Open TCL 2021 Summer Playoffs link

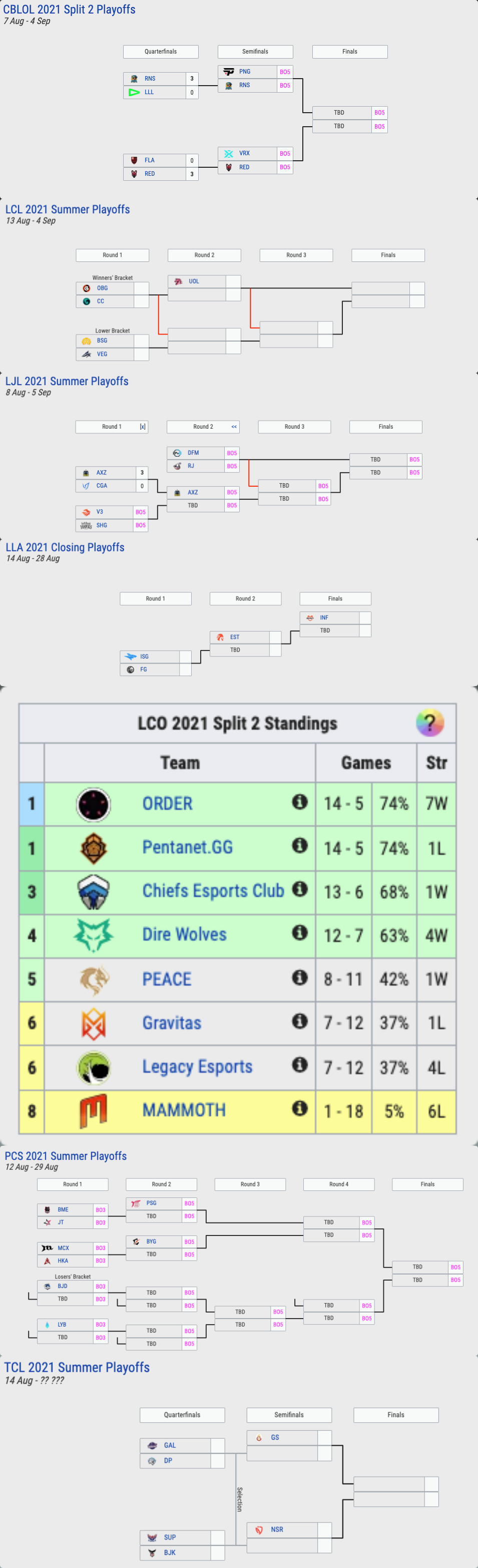coord(77,1367)
